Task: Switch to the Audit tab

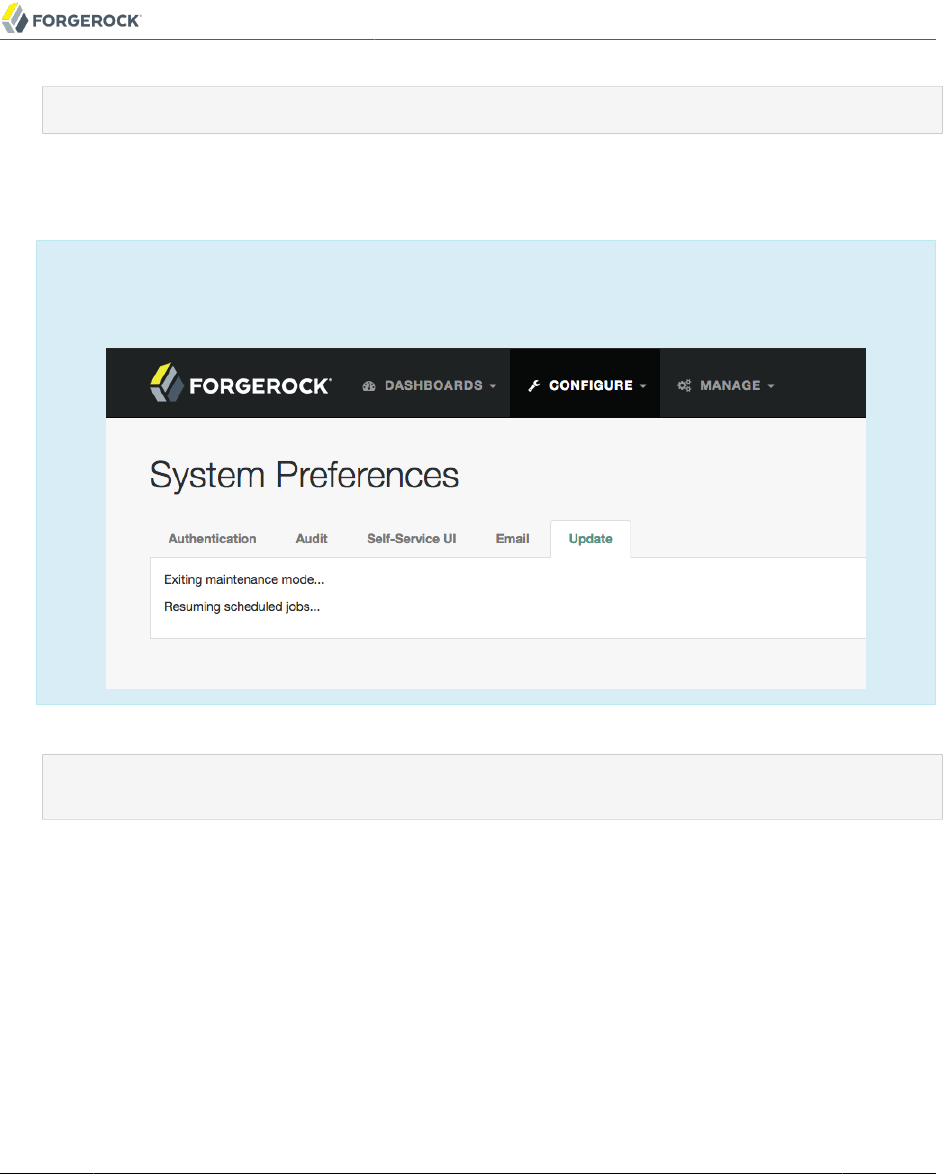Action: pyautogui.click(x=312, y=539)
